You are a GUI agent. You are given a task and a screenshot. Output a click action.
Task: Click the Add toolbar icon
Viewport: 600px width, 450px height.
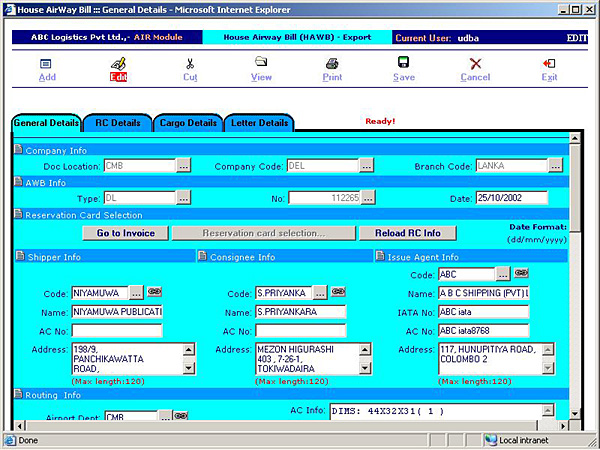click(46, 64)
